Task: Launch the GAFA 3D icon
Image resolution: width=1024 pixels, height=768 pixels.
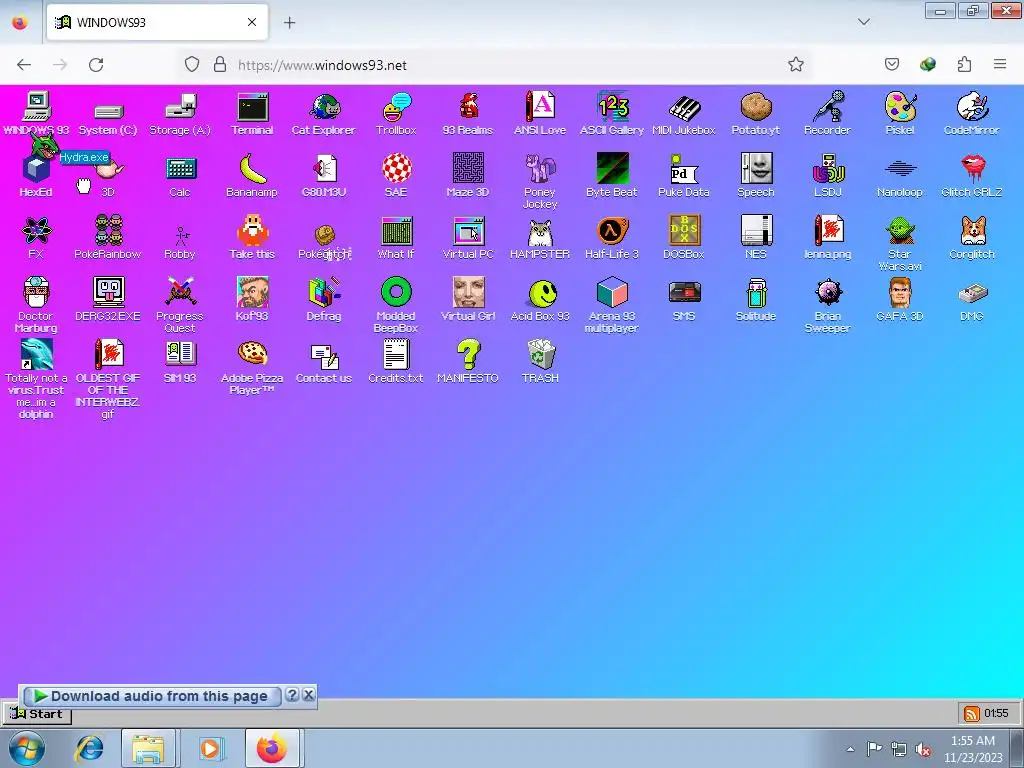Action: [899, 293]
